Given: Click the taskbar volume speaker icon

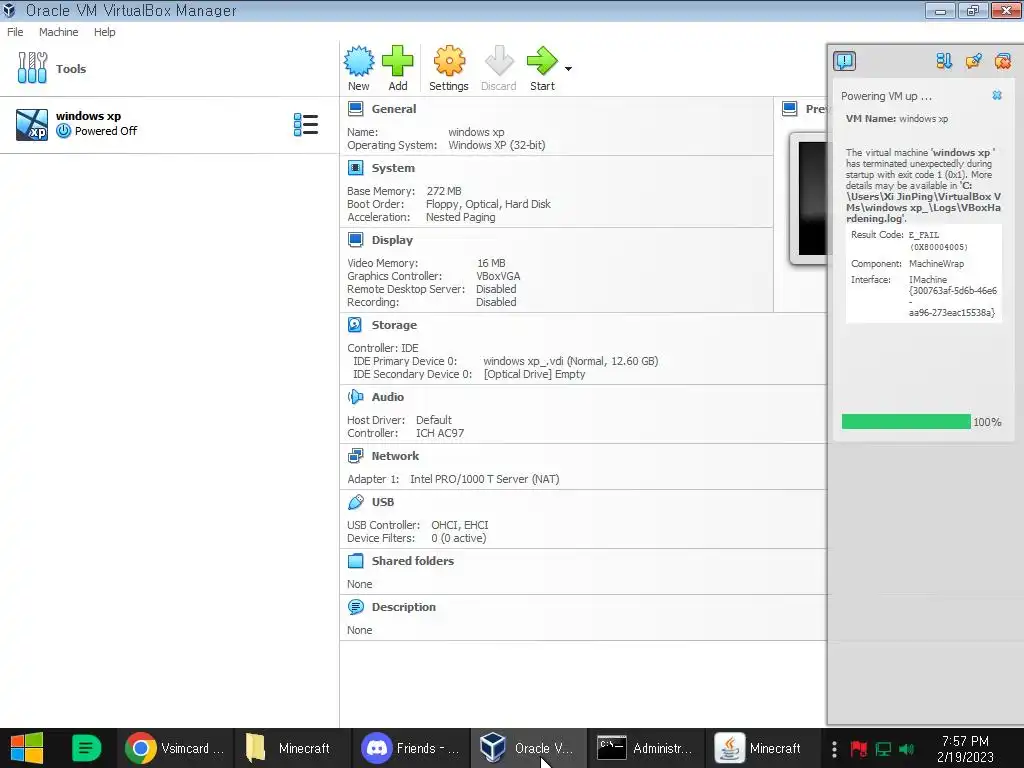Looking at the screenshot, I should [x=906, y=749].
